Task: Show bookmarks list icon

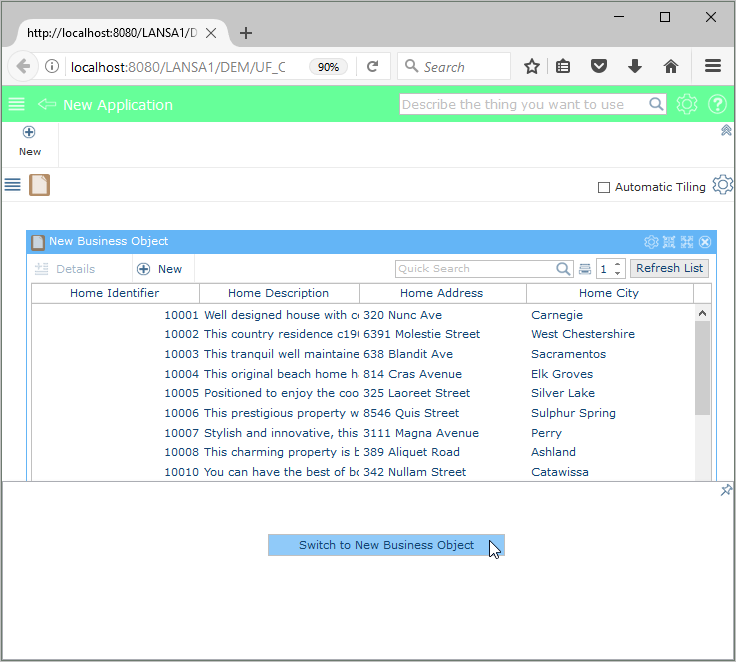Action: pos(562,66)
